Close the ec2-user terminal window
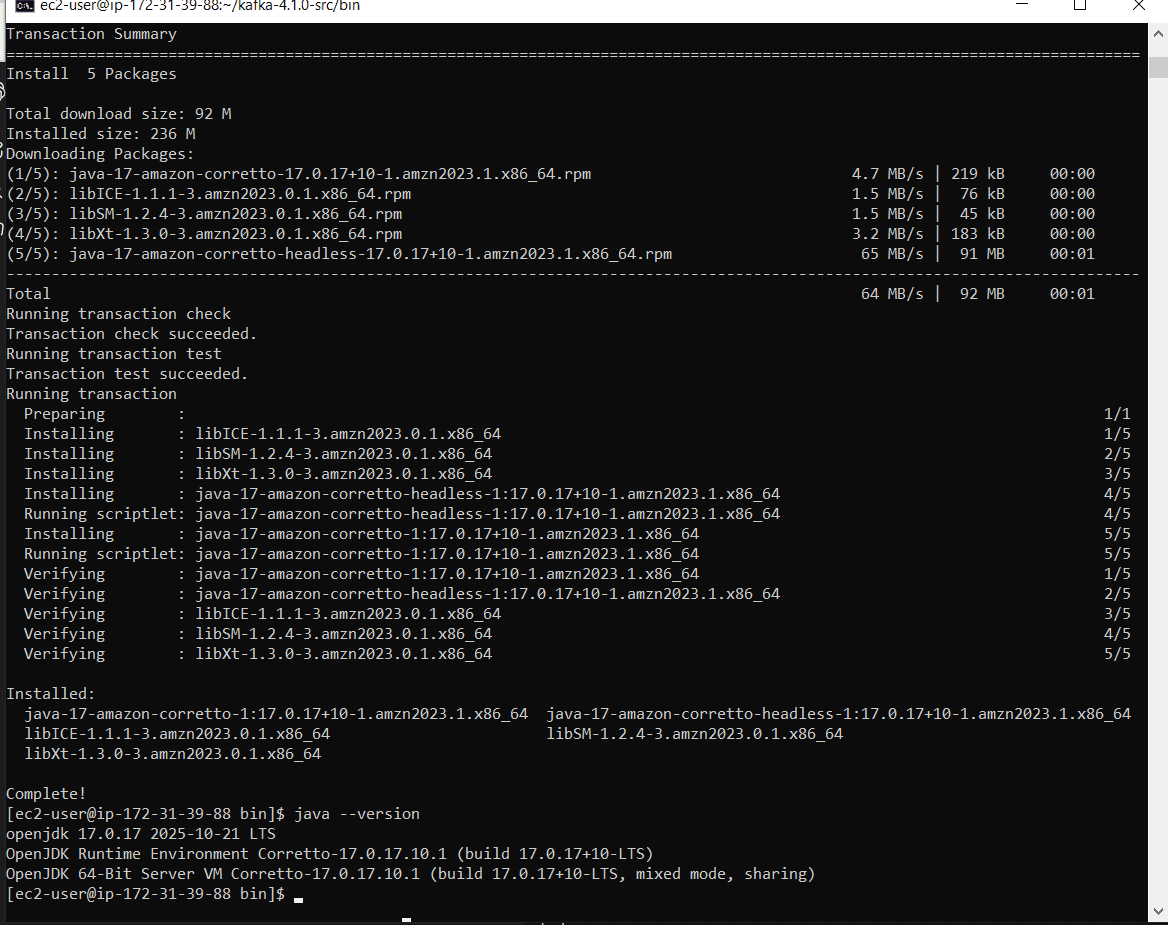 1137,6
